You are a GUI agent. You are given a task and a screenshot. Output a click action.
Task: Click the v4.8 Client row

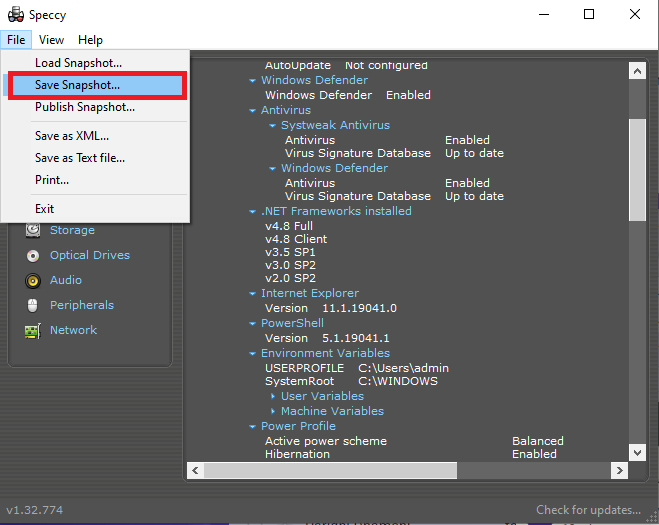(x=296, y=239)
